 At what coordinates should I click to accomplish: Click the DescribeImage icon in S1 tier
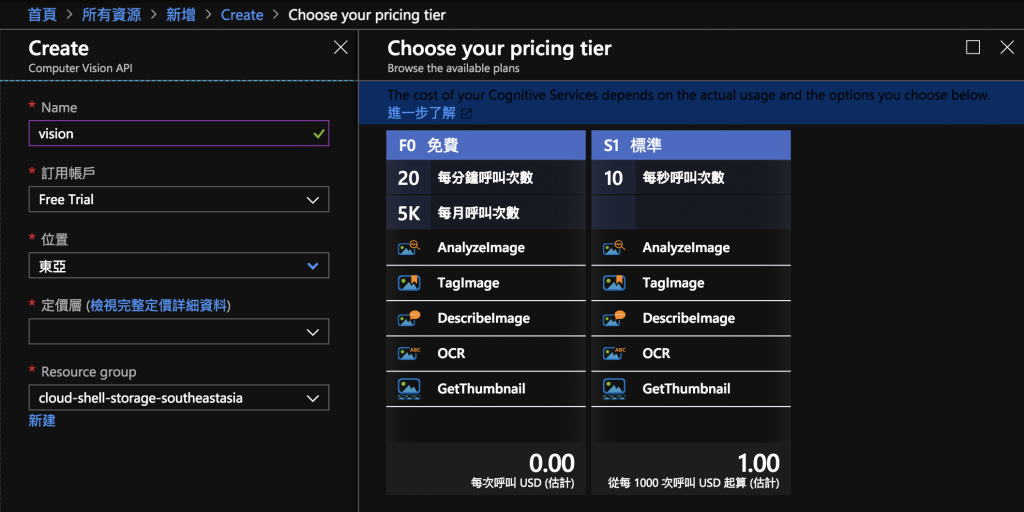[614, 318]
